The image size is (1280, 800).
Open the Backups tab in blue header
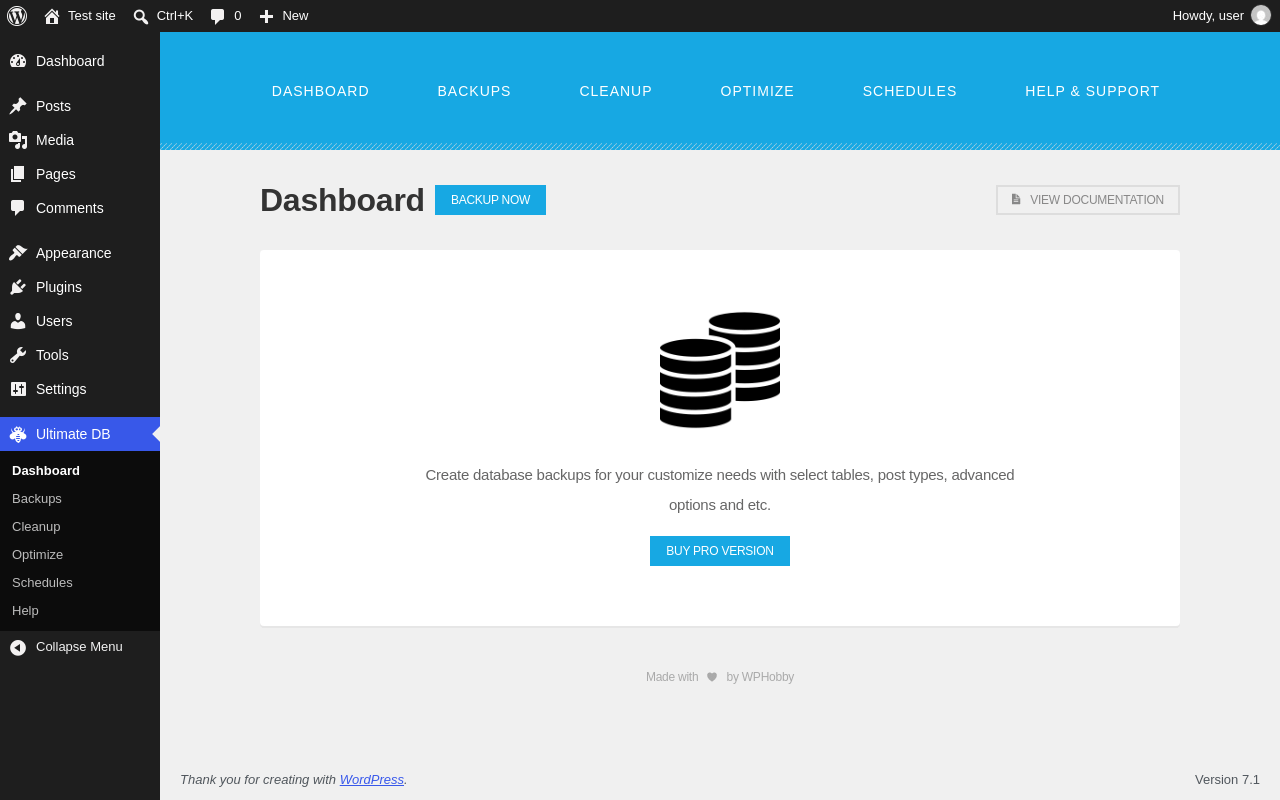[474, 91]
